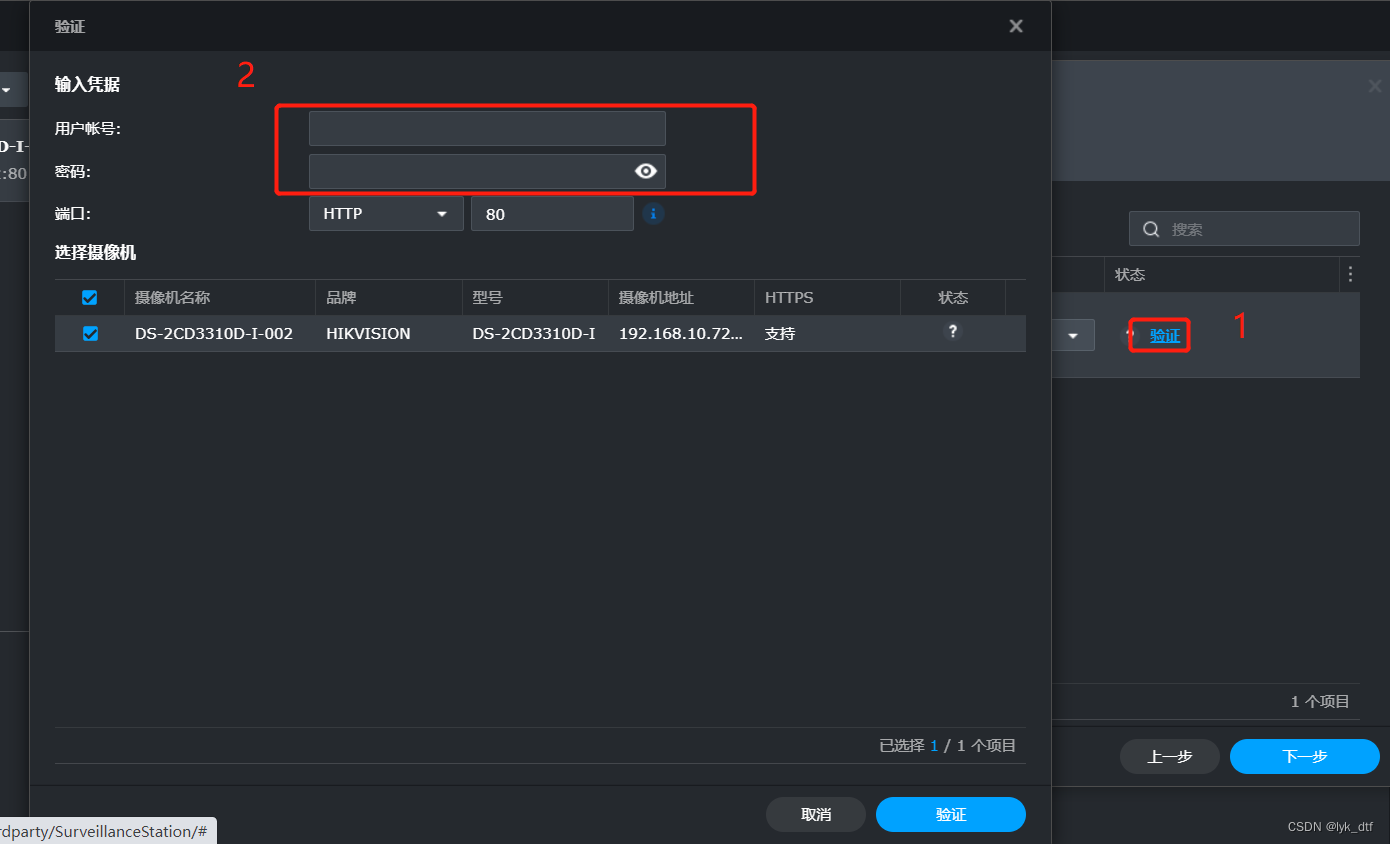Image resolution: width=1390 pixels, height=844 pixels.
Task: Click the 搜索 search box
Action: [1244, 229]
